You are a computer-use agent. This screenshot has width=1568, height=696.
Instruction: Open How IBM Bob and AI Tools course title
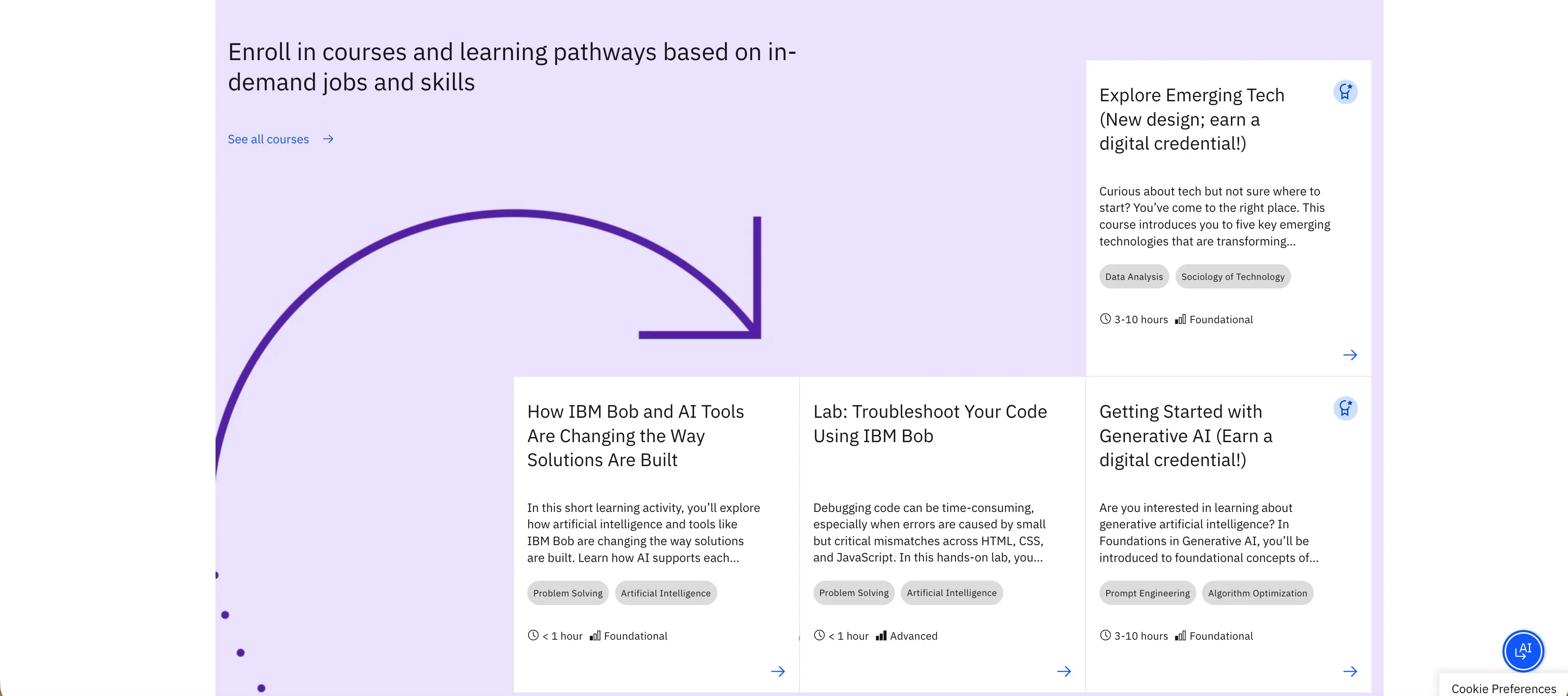(636, 436)
